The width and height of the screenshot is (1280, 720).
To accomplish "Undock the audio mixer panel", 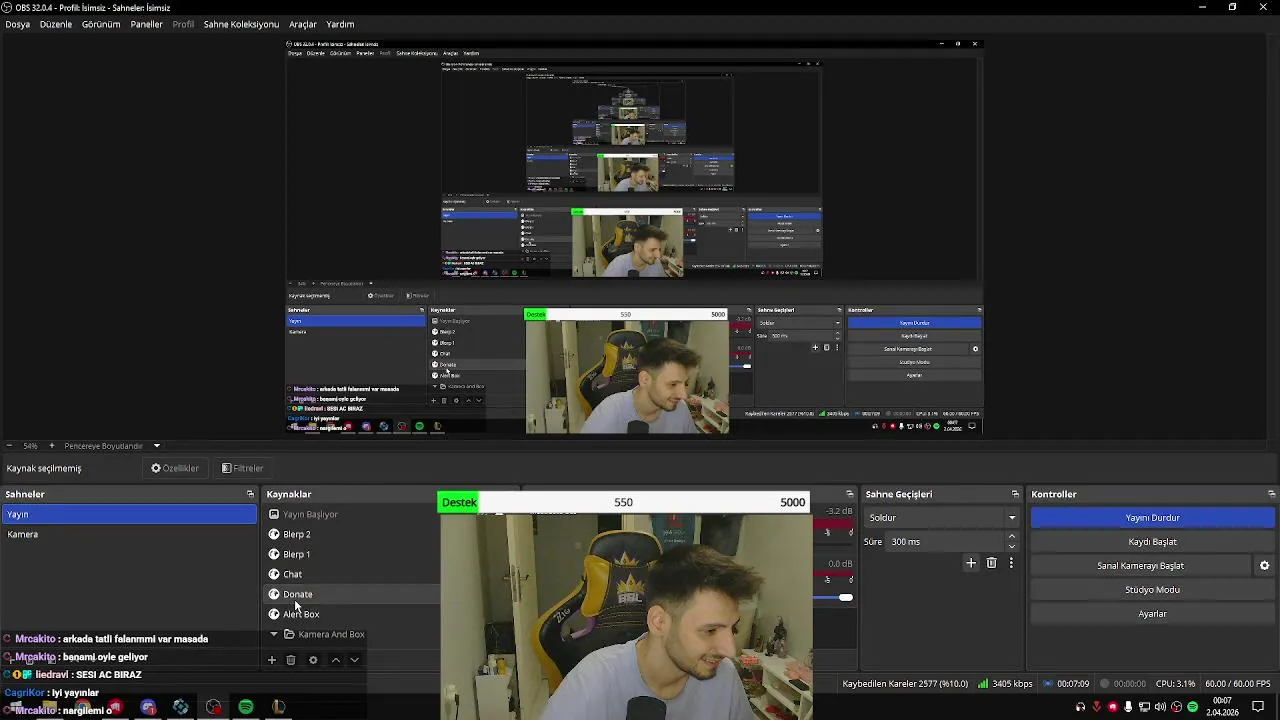I will [x=849, y=494].
